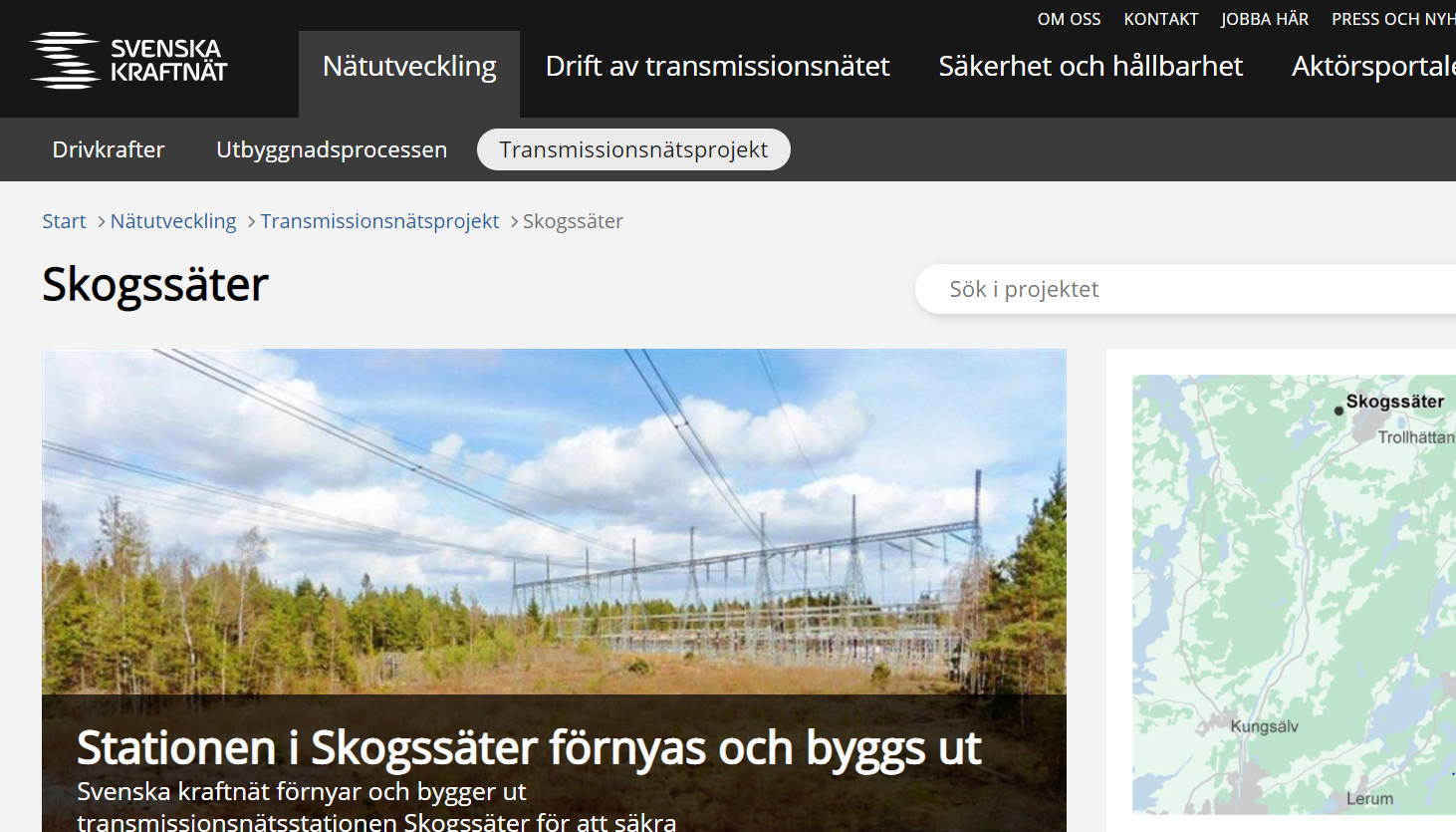The height and width of the screenshot is (832, 1456).
Task: Select the Utbyggnadsprocessen submenu item
Action: click(332, 149)
